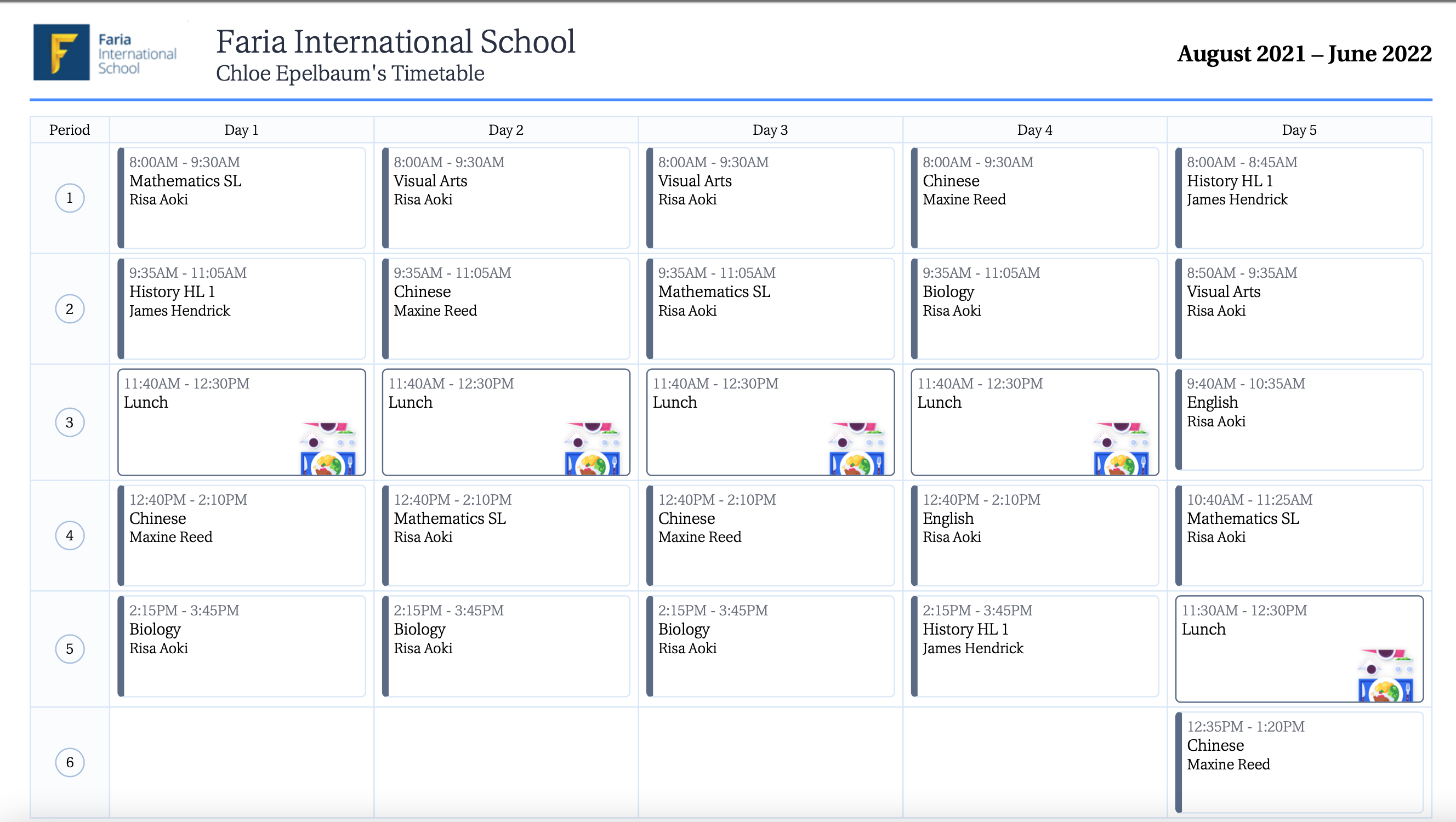Open Day 4 Biology 9:35AM class card
The height and width of the screenshot is (822, 1456).
point(1034,309)
